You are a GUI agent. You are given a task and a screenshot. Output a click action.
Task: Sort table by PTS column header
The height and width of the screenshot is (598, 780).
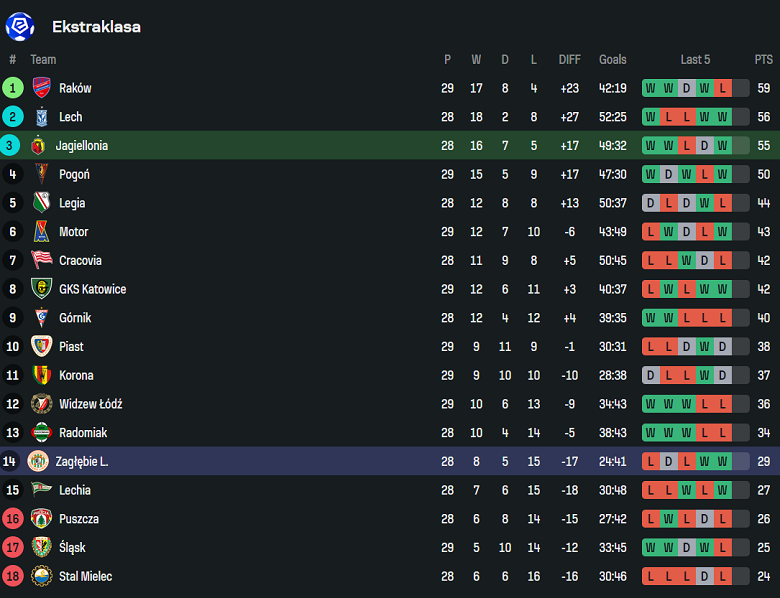[x=763, y=60]
